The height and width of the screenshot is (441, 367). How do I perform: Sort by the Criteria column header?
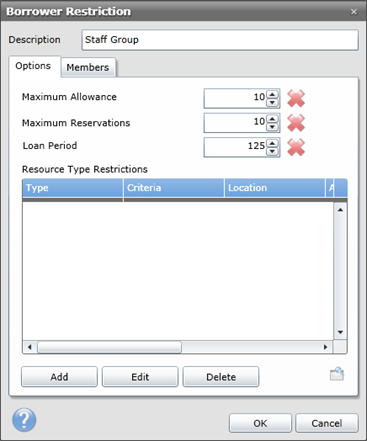pos(174,188)
